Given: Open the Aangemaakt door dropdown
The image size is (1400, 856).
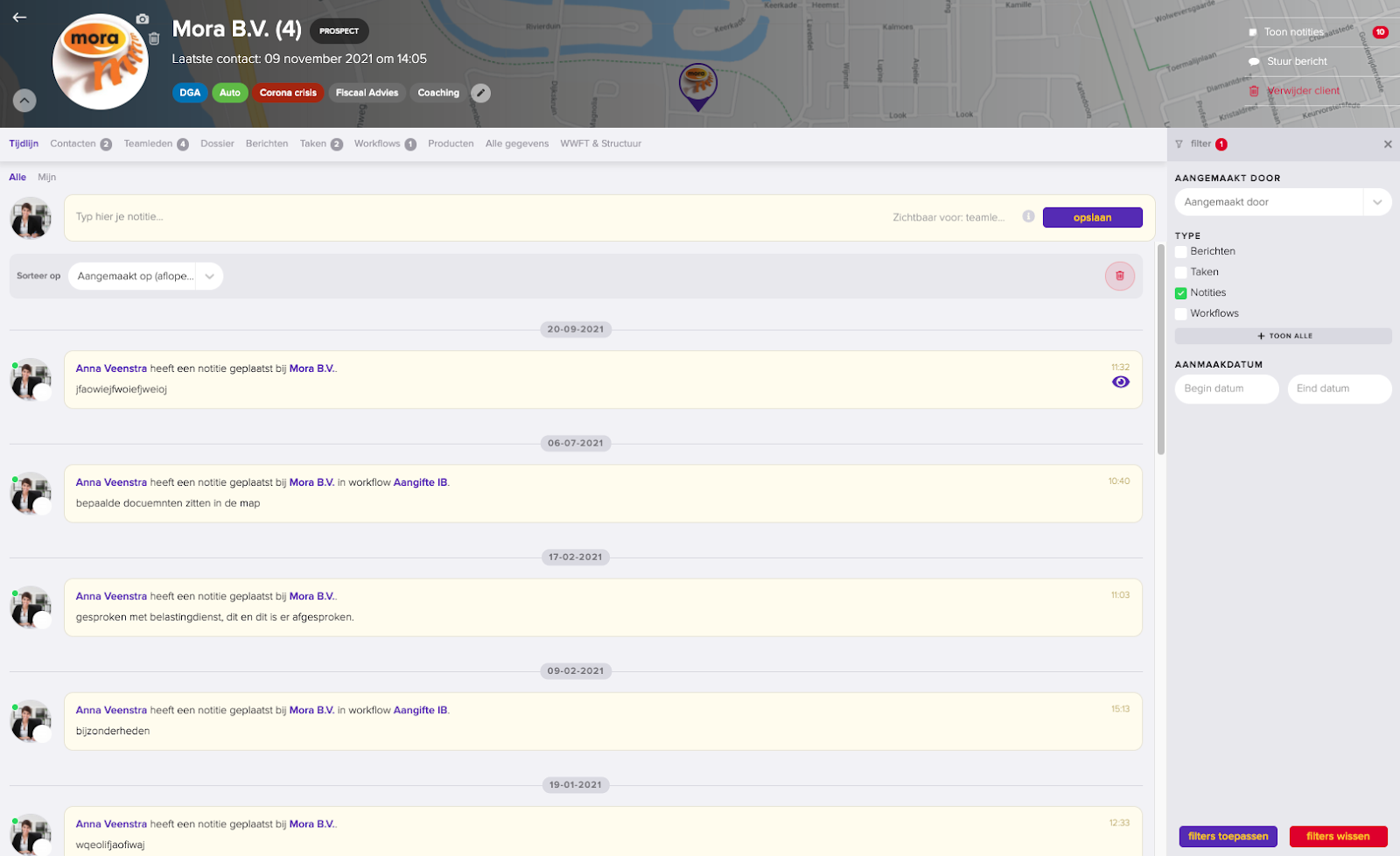Looking at the screenshot, I should [x=1283, y=202].
